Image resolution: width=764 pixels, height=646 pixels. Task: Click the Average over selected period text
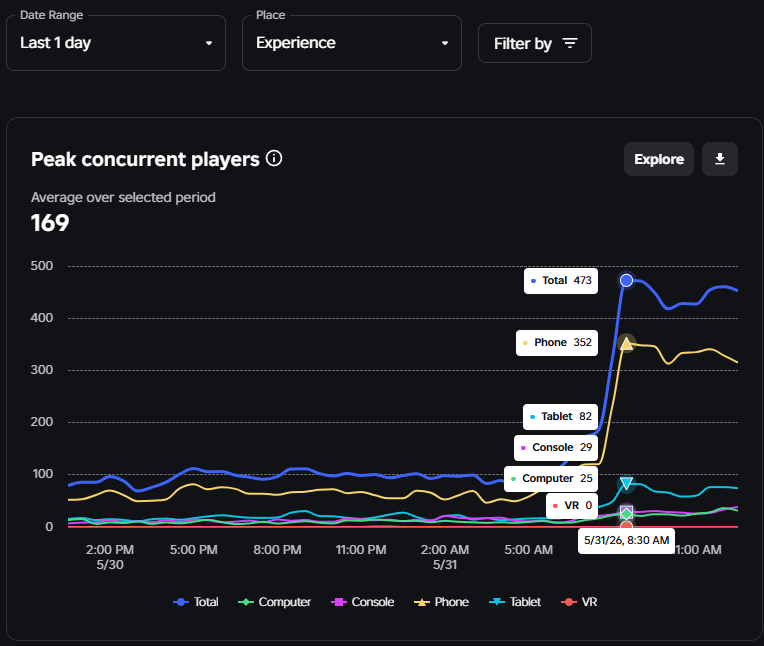(123, 197)
